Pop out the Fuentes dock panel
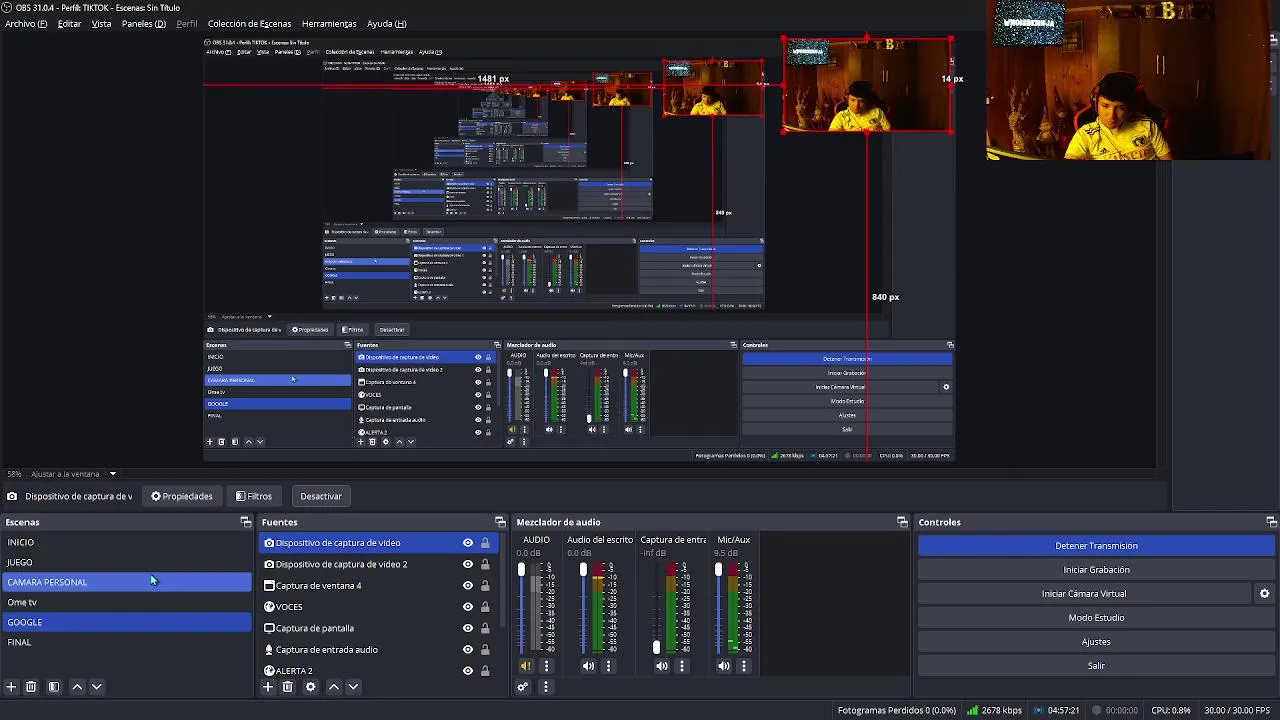The height and width of the screenshot is (720, 1280). (500, 522)
